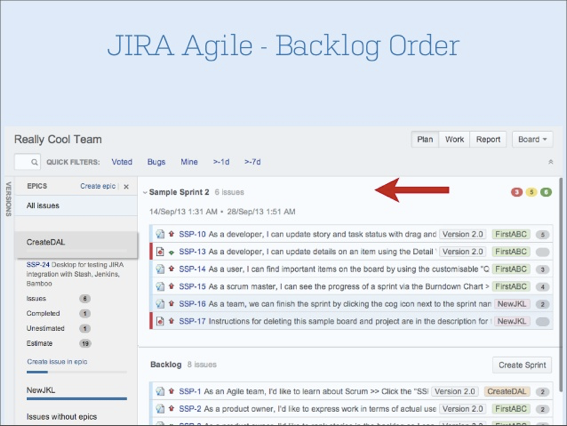Collapse the header with double chevron icon
567x426 pixels.
tap(551, 162)
